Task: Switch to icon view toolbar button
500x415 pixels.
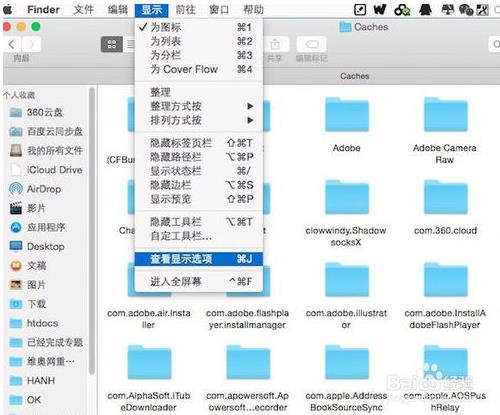Action: click(x=112, y=44)
